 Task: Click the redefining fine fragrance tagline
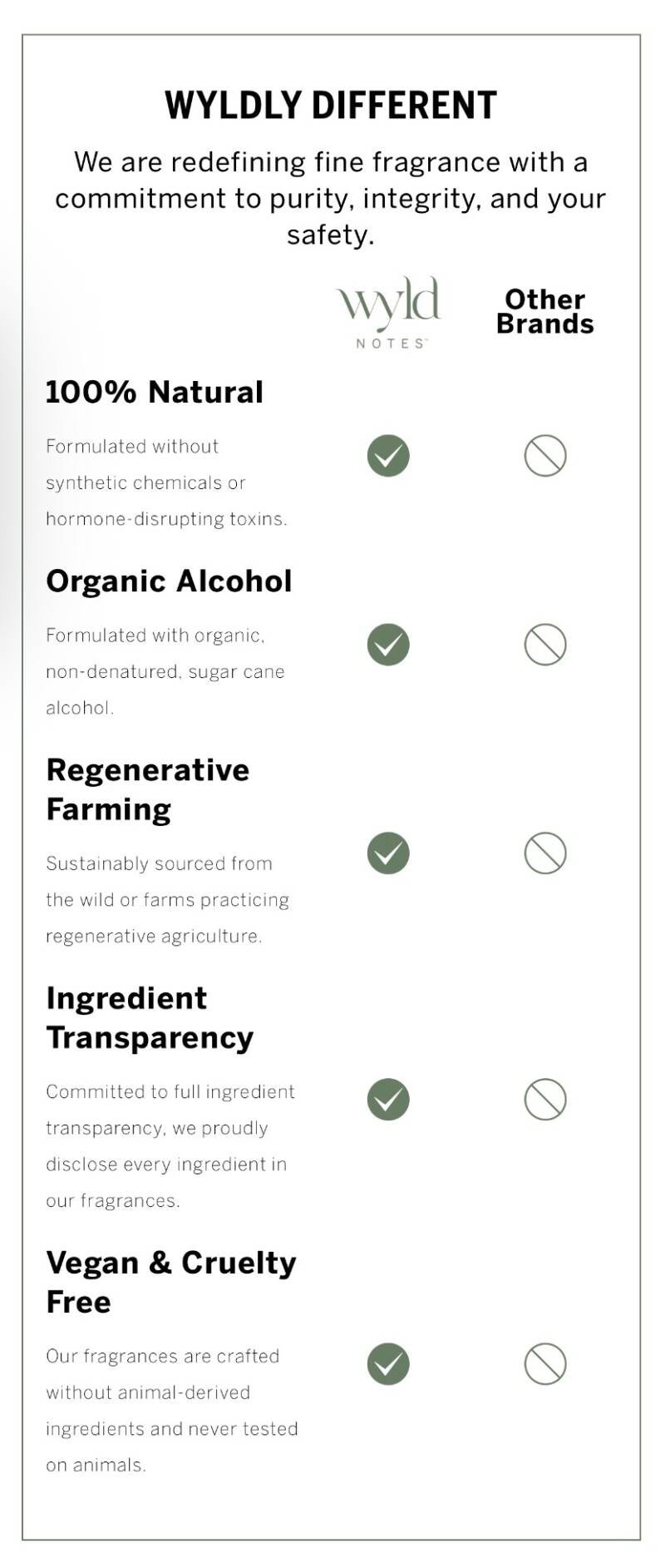point(331,198)
